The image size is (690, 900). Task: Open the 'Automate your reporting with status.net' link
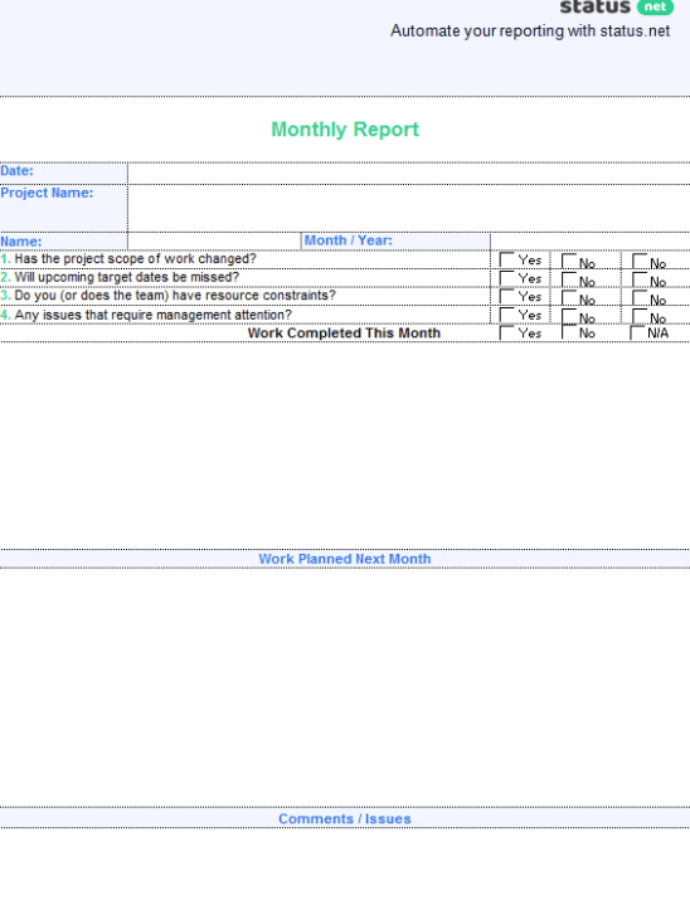pos(530,31)
